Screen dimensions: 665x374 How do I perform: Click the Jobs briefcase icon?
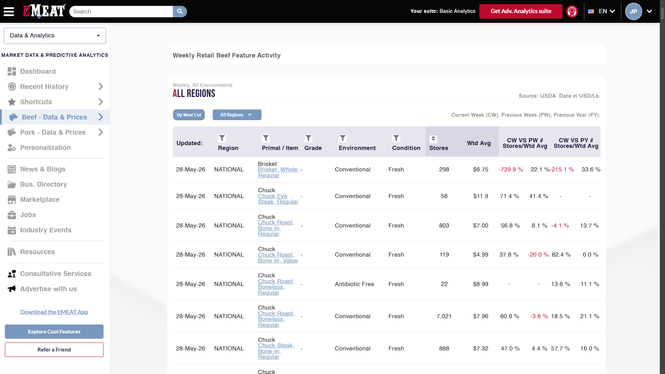point(12,215)
